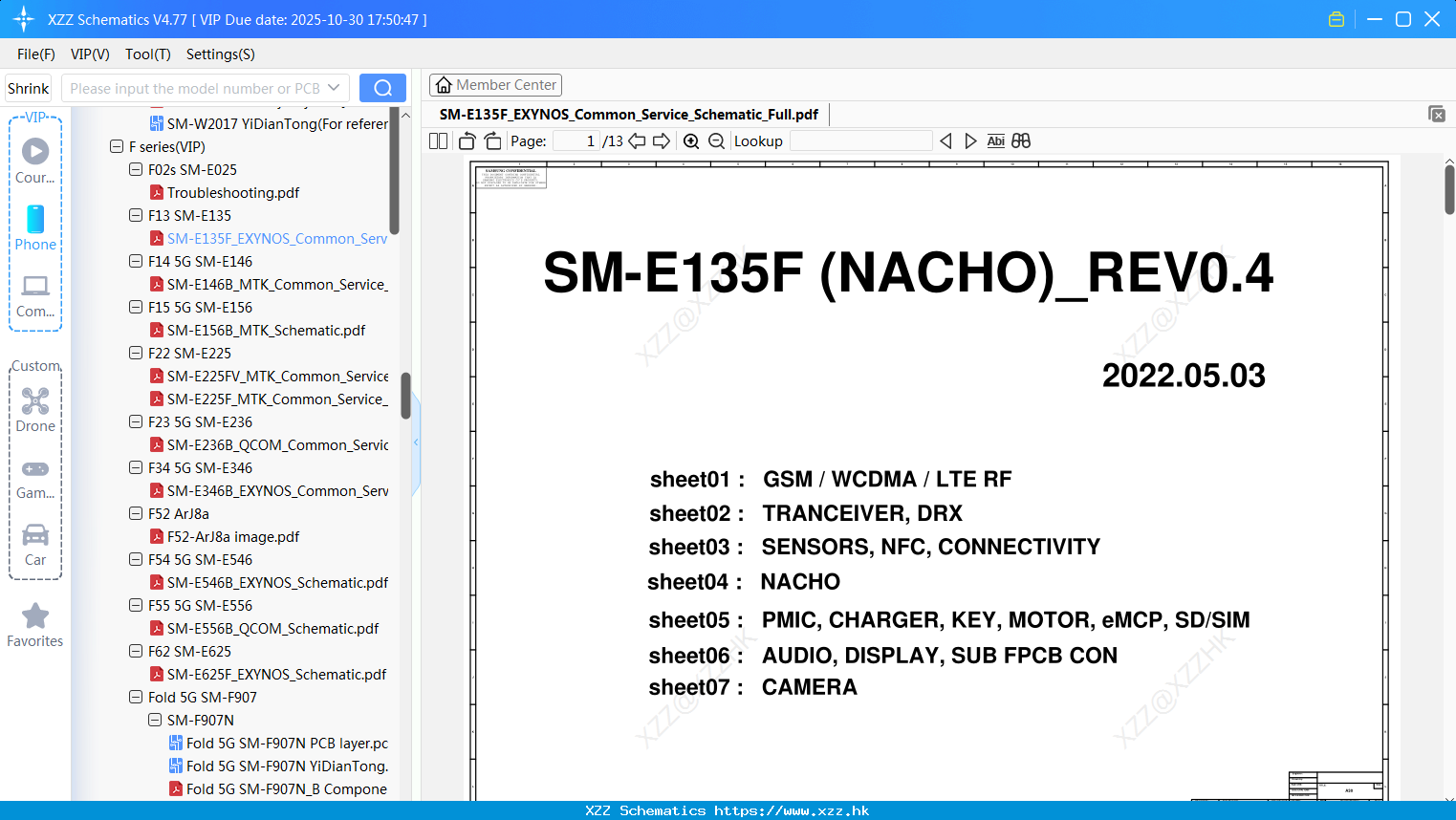The width and height of the screenshot is (1456, 820).
Task: Collapse the F34 5G SM-E346 node
Action: (136, 467)
